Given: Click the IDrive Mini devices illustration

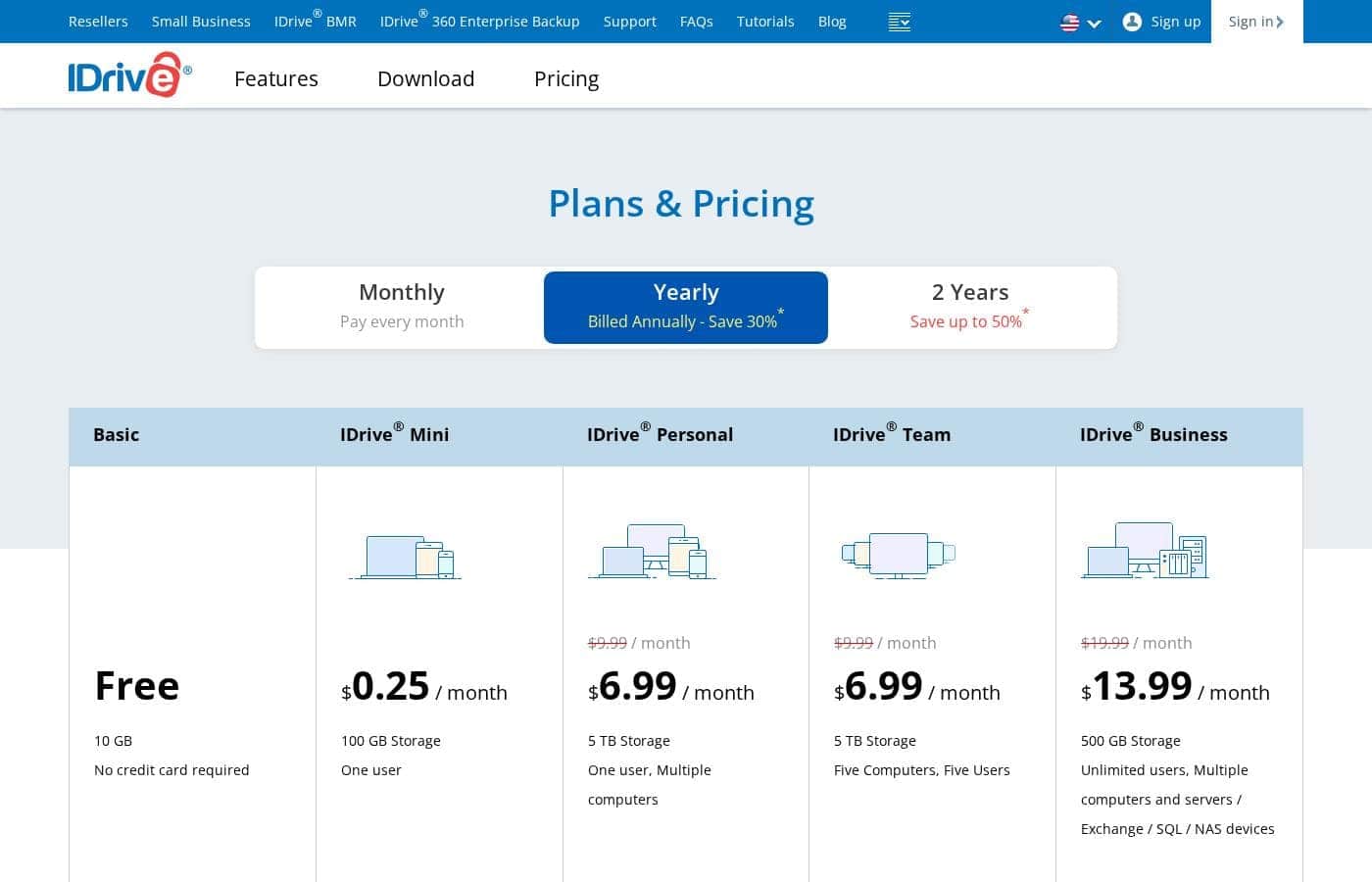Looking at the screenshot, I should click(405, 557).
